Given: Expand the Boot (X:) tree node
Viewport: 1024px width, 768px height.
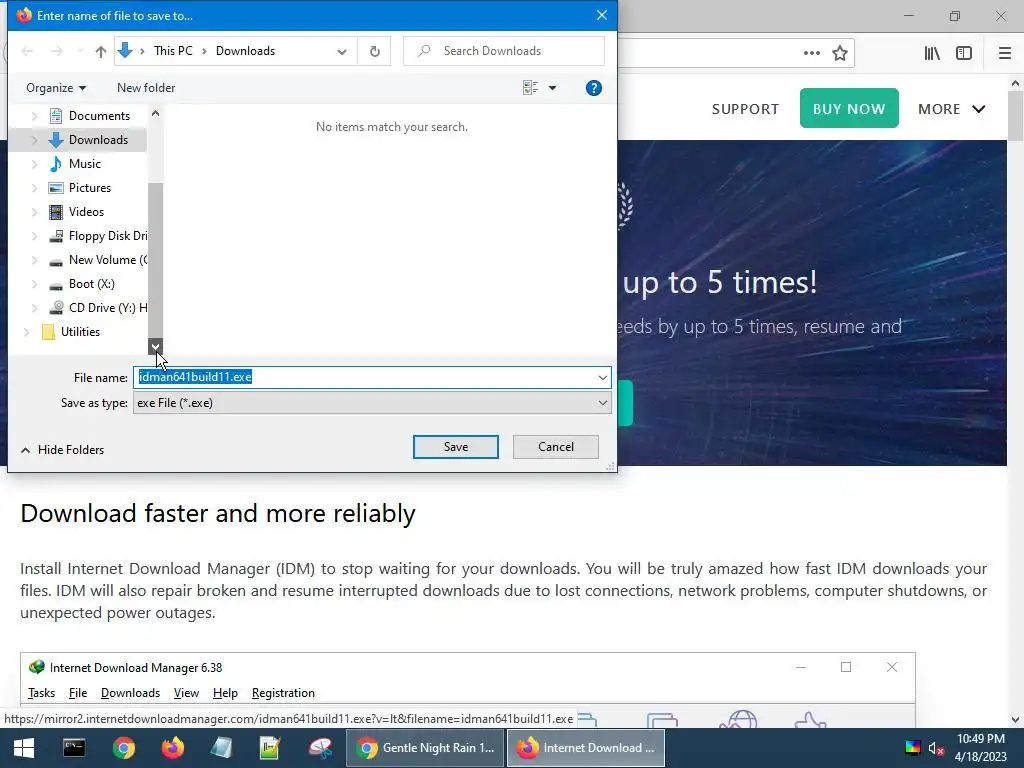Looking at the screenshot, I should 35,284.
